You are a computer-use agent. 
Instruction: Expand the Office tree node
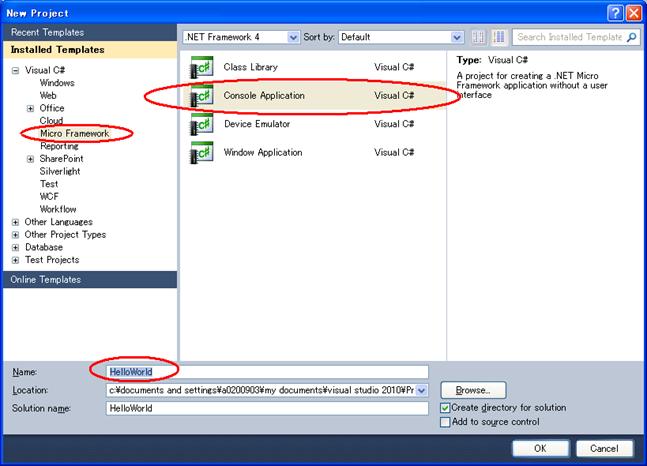[30, 109]
